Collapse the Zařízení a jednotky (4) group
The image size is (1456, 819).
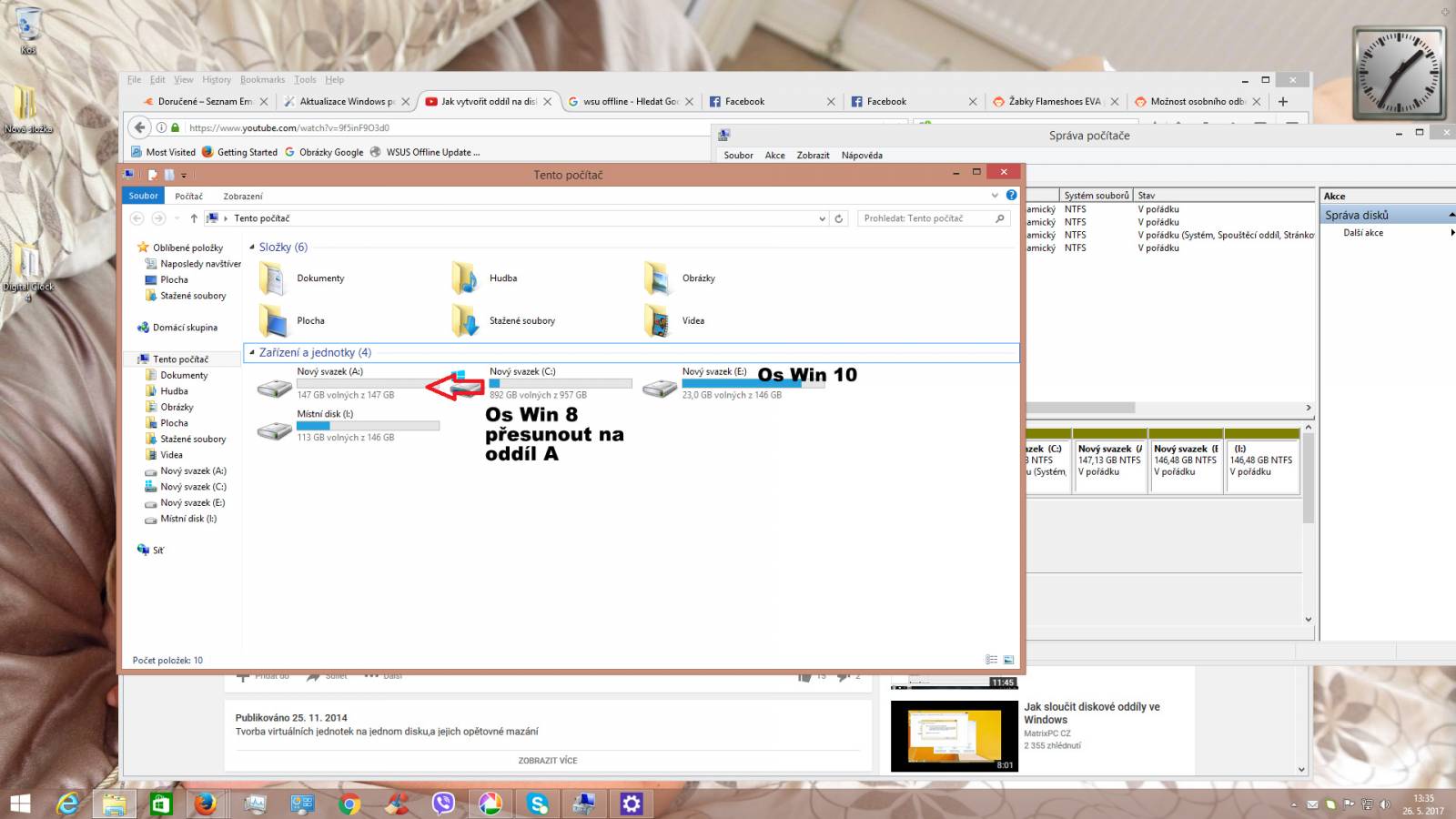pyautogui.click(x=252, y=353)
